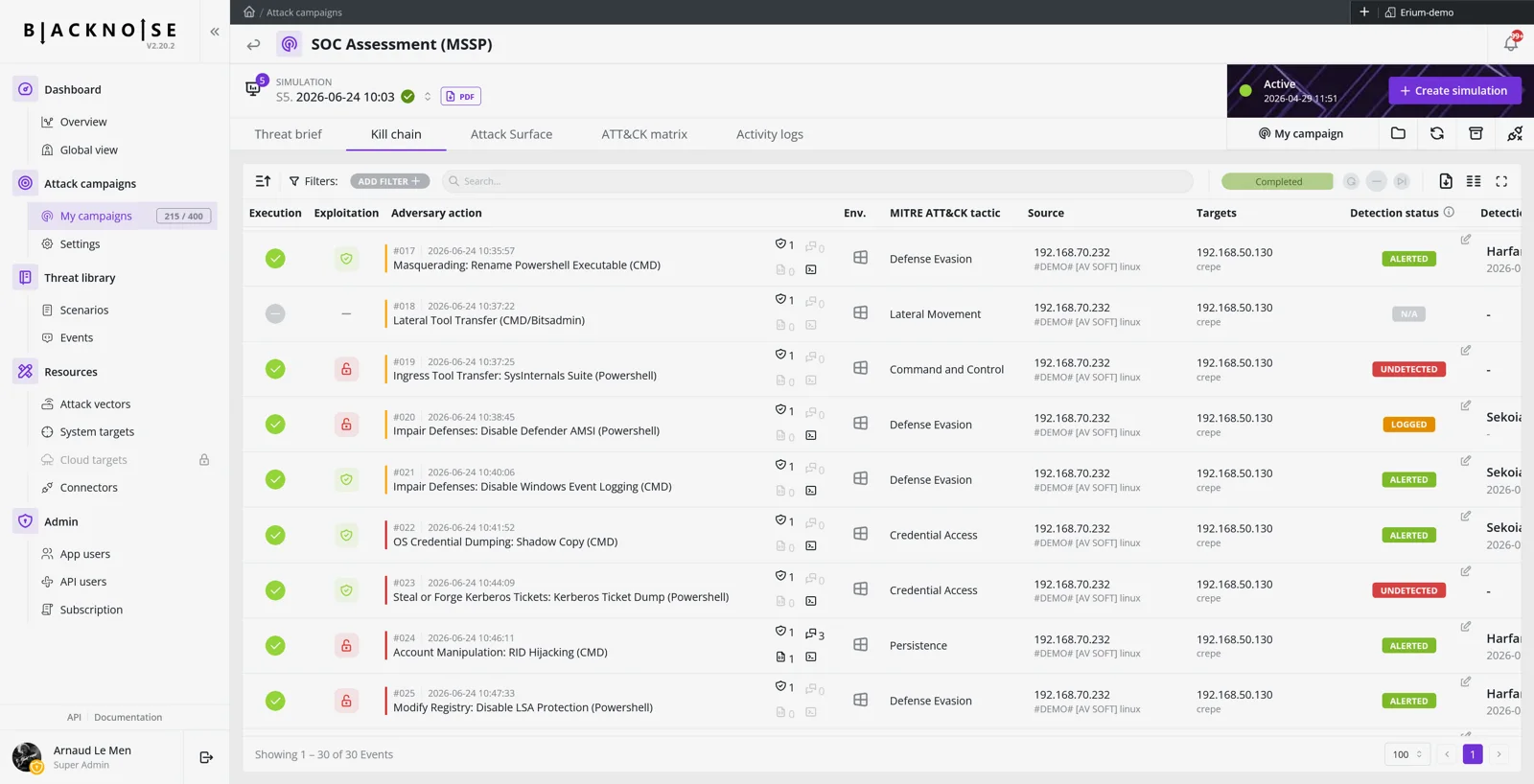1534x784 pixels.
Task: Click the sort order icon beside Filters
Action: click(263, 181)
